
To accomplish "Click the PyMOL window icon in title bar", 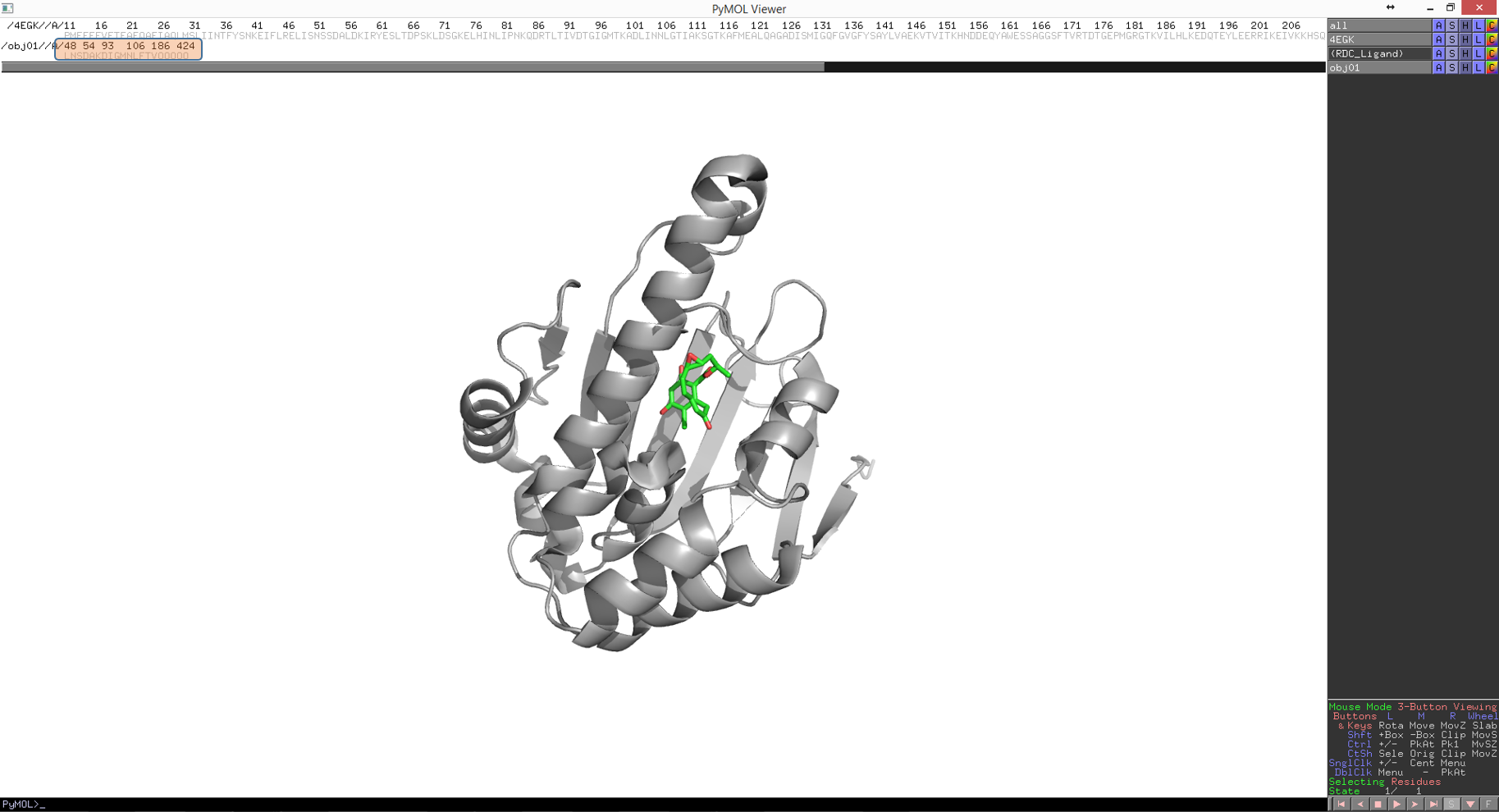I will [x=7, y=8].
